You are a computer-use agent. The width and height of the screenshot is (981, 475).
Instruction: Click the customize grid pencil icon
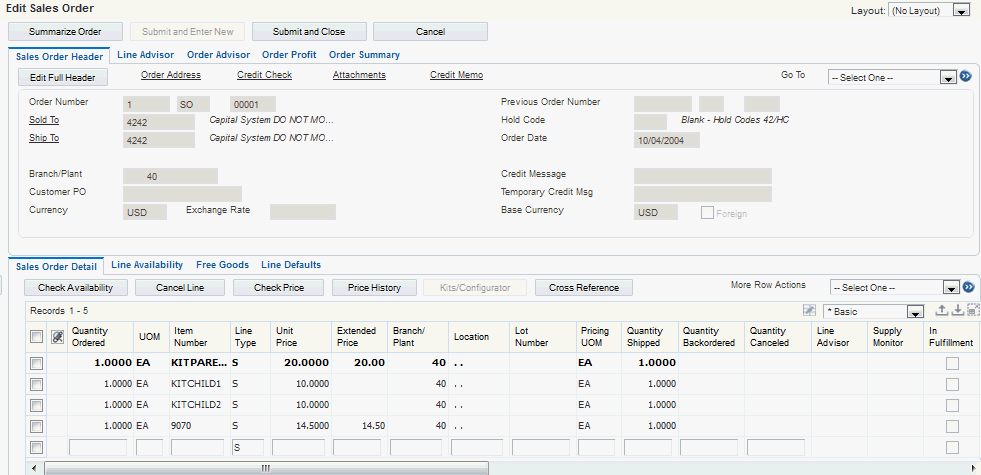click(x=810, y=311)
